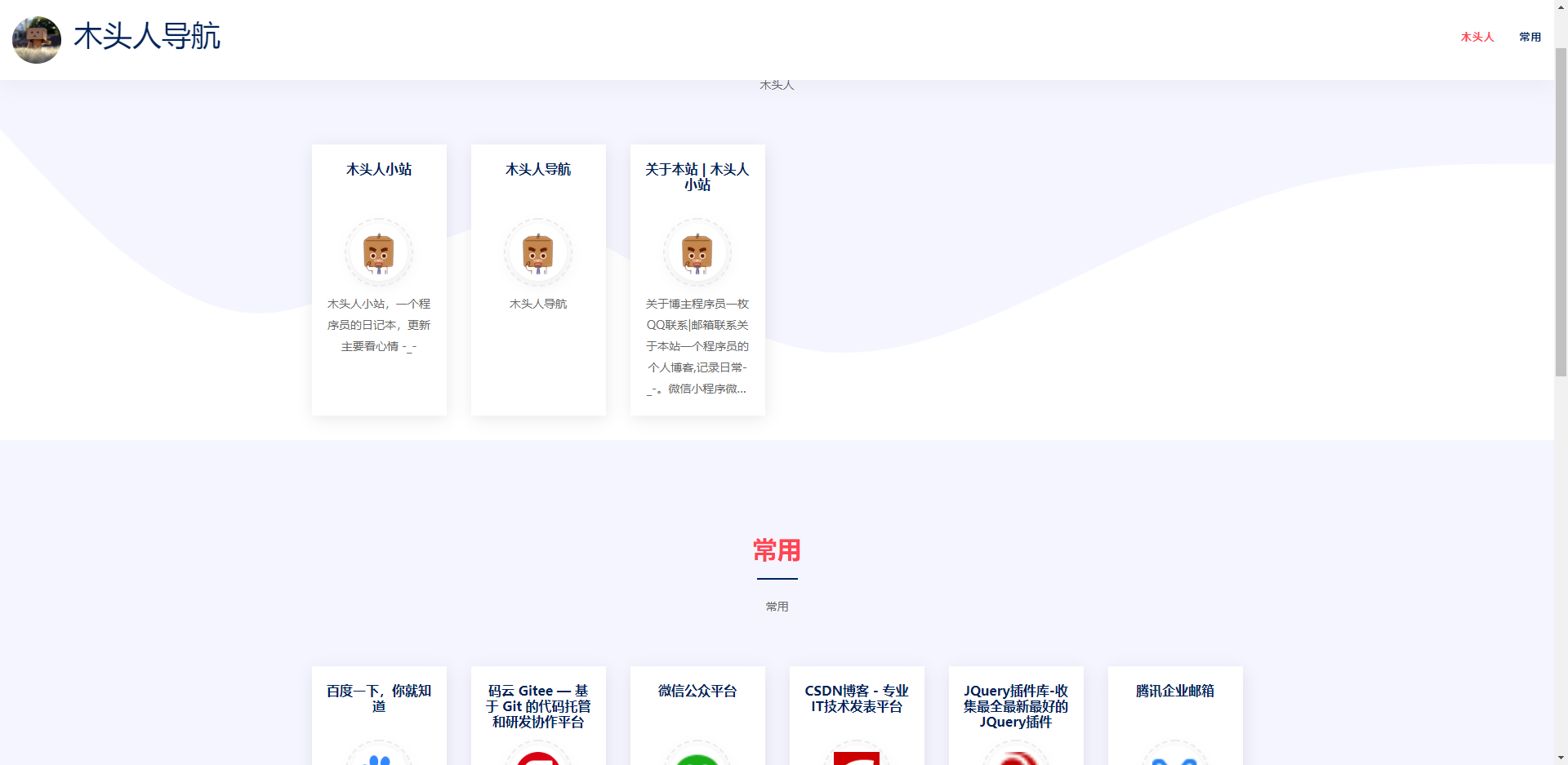Click the icon in 关于本站 card
1568x765 pixels.
pyautogui.click(x=697, y=252)
